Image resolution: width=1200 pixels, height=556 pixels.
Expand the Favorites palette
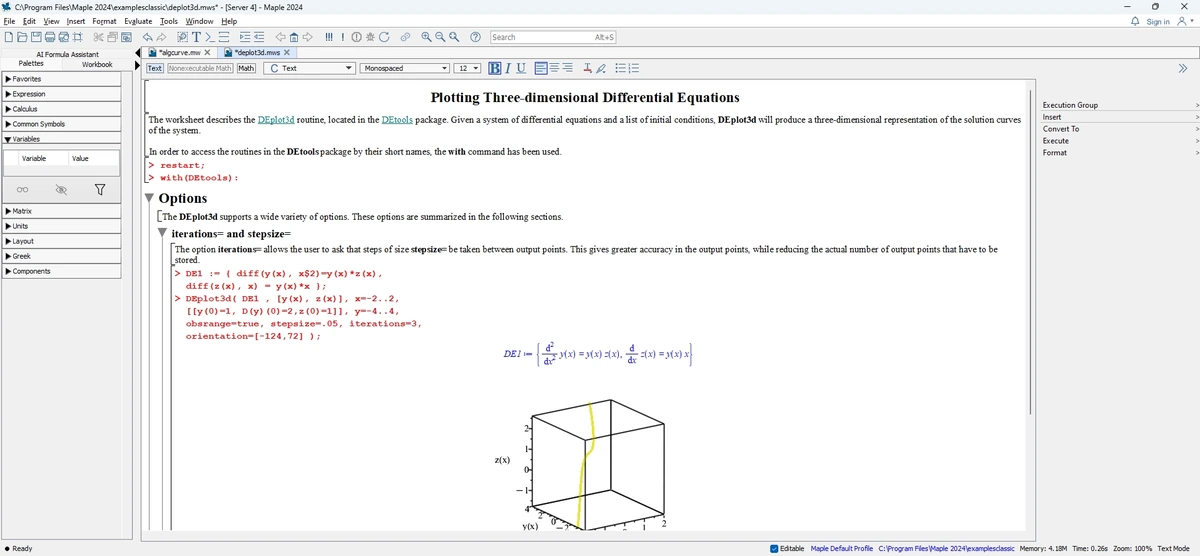coord(61,78)
